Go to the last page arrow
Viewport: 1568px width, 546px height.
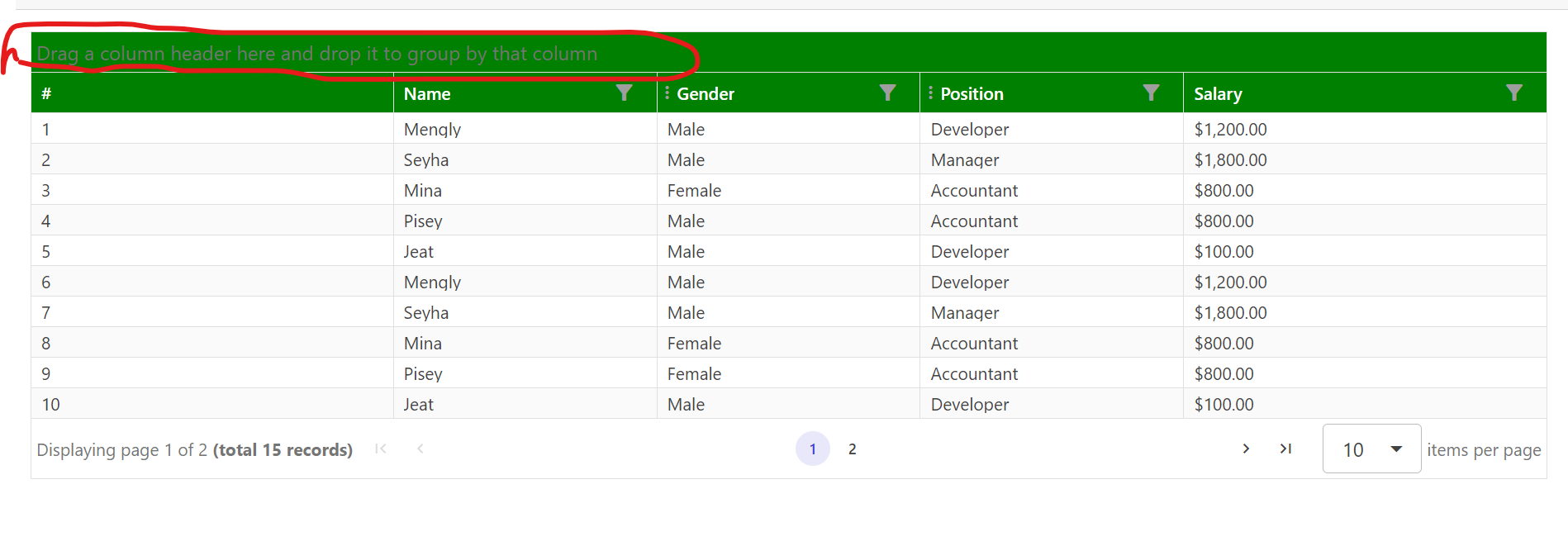click(x=1285, y=449)
